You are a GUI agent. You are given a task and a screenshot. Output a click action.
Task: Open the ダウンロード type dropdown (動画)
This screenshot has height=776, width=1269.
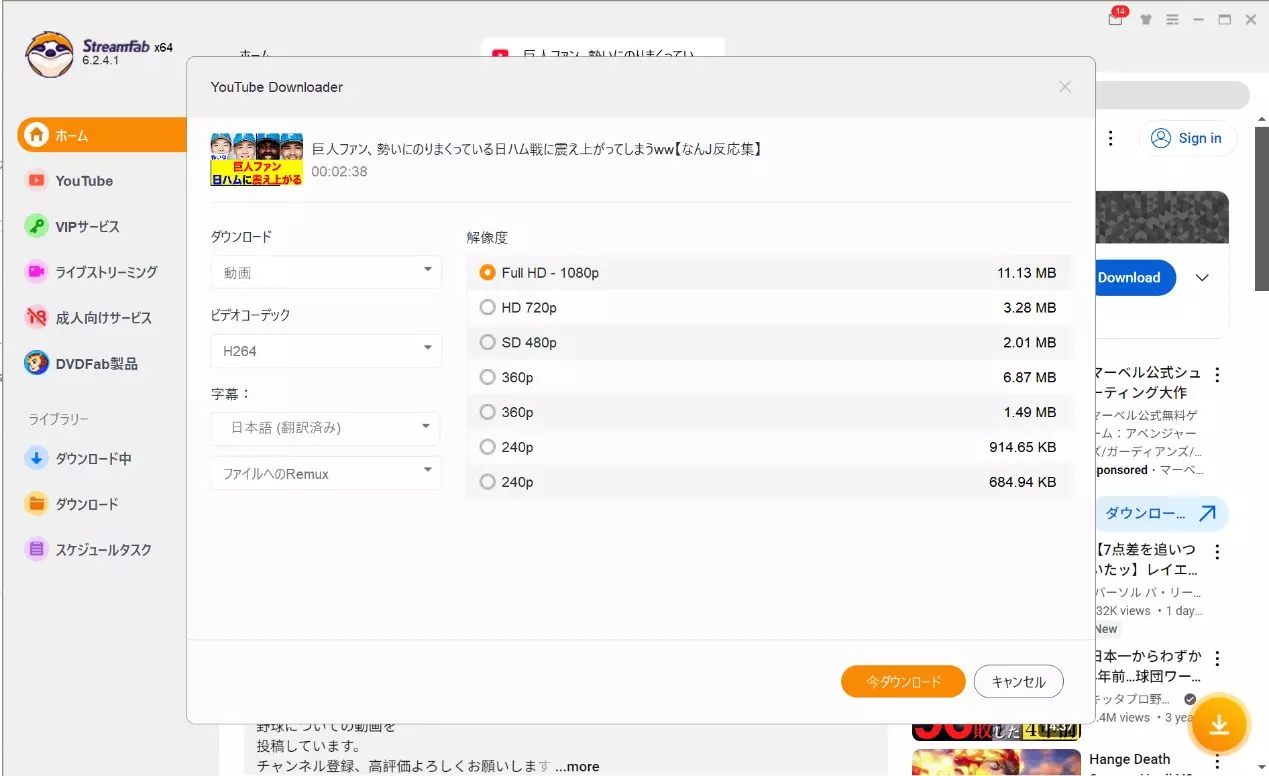coord(326,272)
